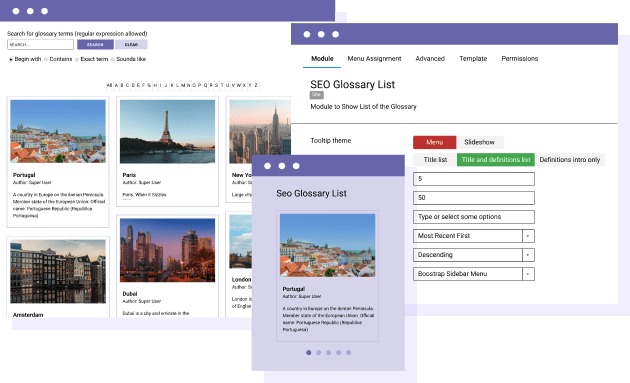Go to fourth slide via pagination dot
Image resolution: width=630 pixels, height=383 pixels.
click(339, 352)
